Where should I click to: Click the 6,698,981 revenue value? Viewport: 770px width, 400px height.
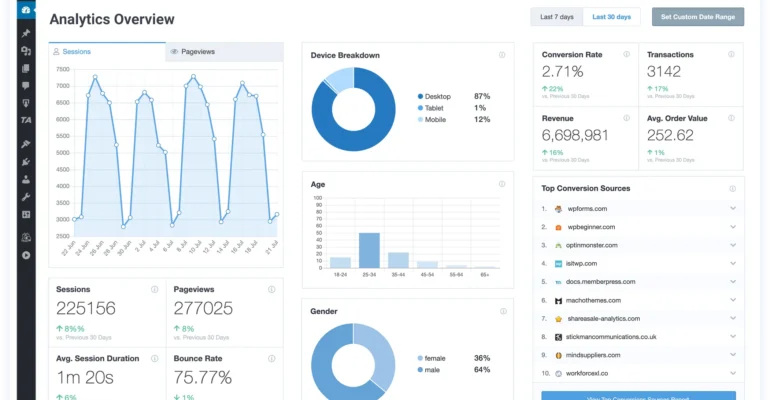[575, 135]
